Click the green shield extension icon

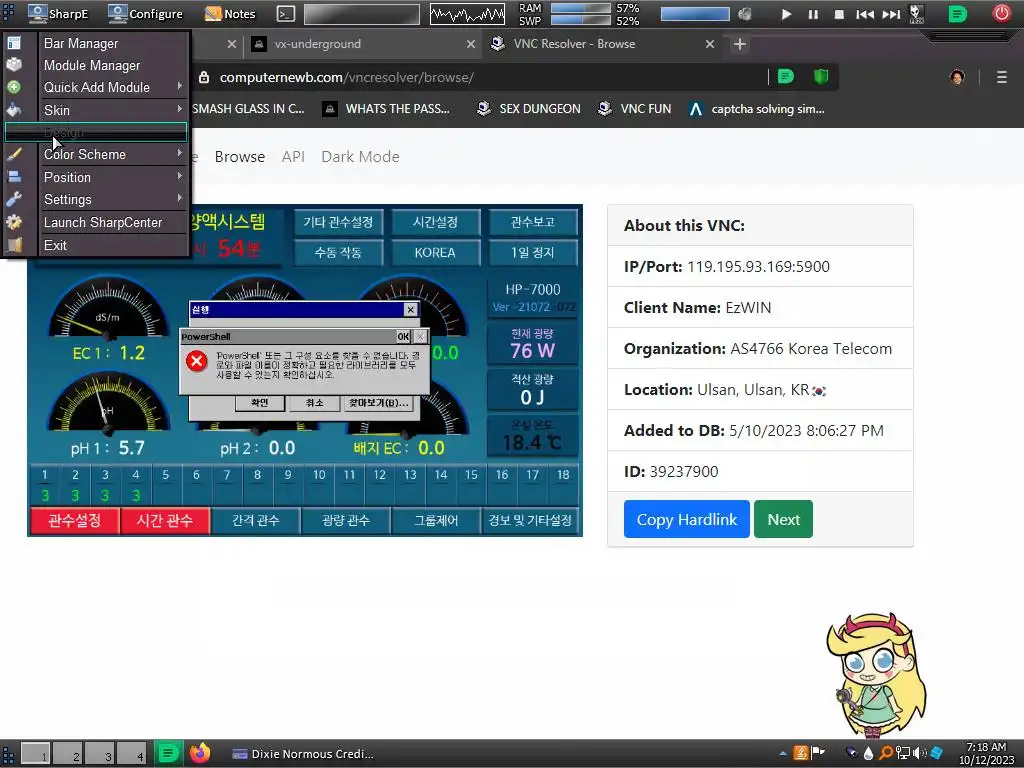click(821, 77)
